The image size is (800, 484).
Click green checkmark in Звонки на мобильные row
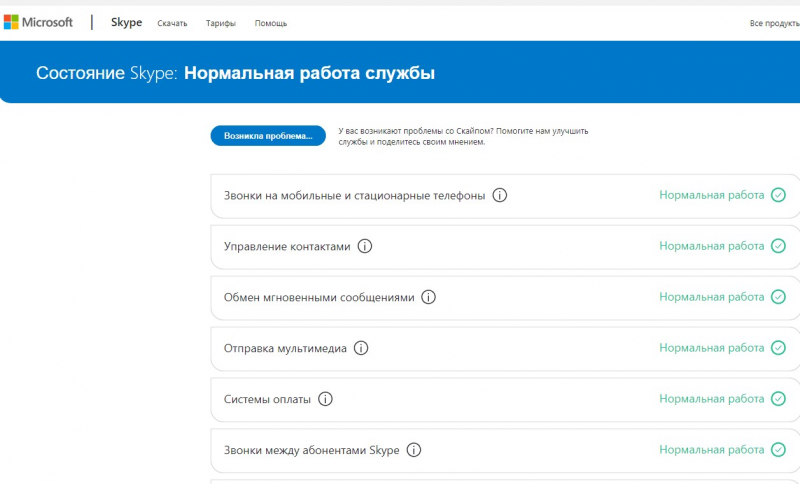[778, 195]
